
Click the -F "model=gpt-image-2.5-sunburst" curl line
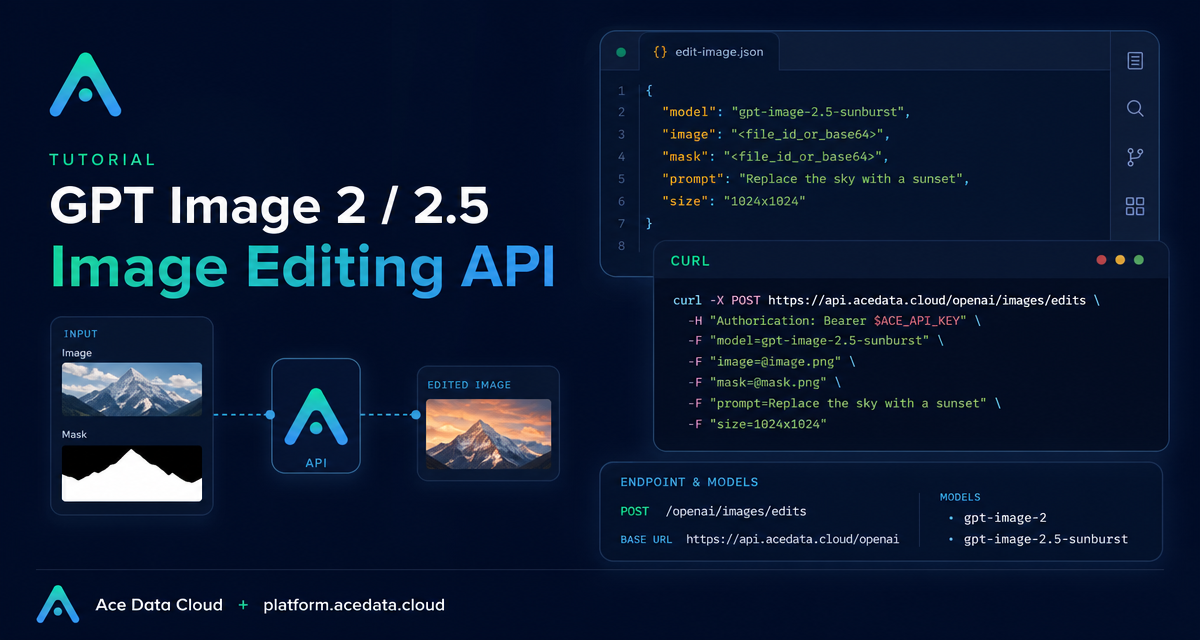[x=816, y=341]
